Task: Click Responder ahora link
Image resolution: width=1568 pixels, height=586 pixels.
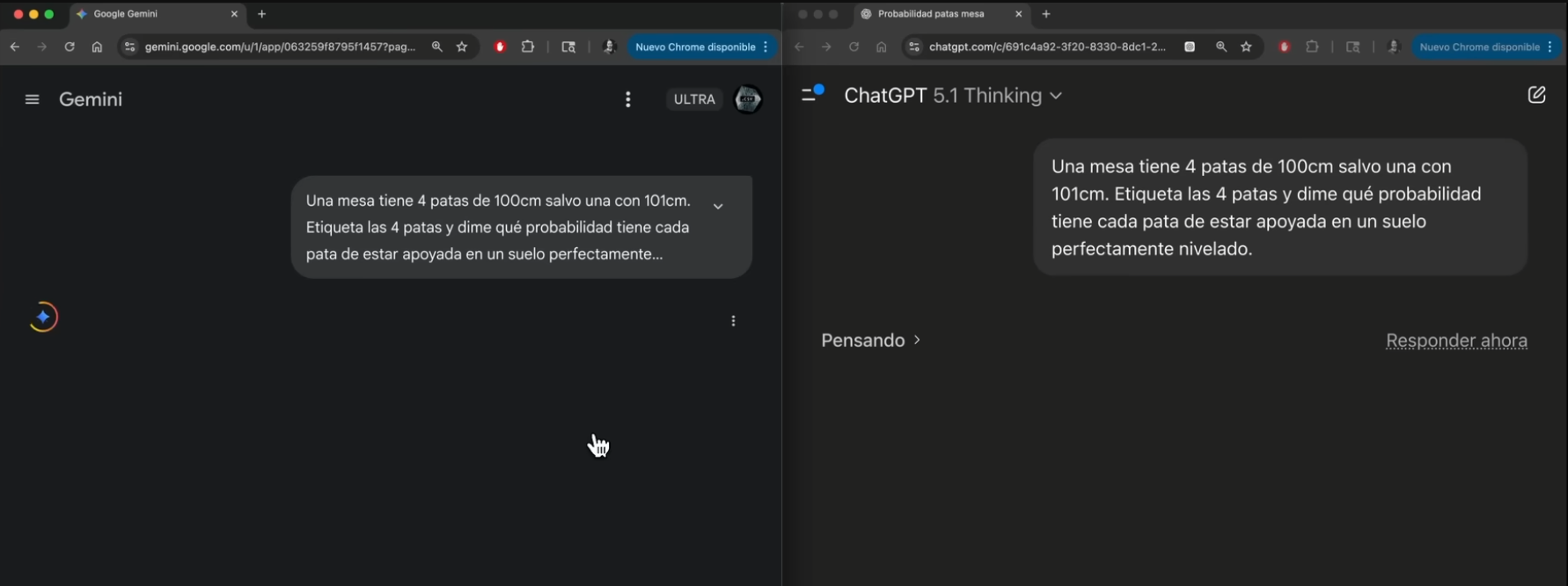Action: (x=1456, y=341)
